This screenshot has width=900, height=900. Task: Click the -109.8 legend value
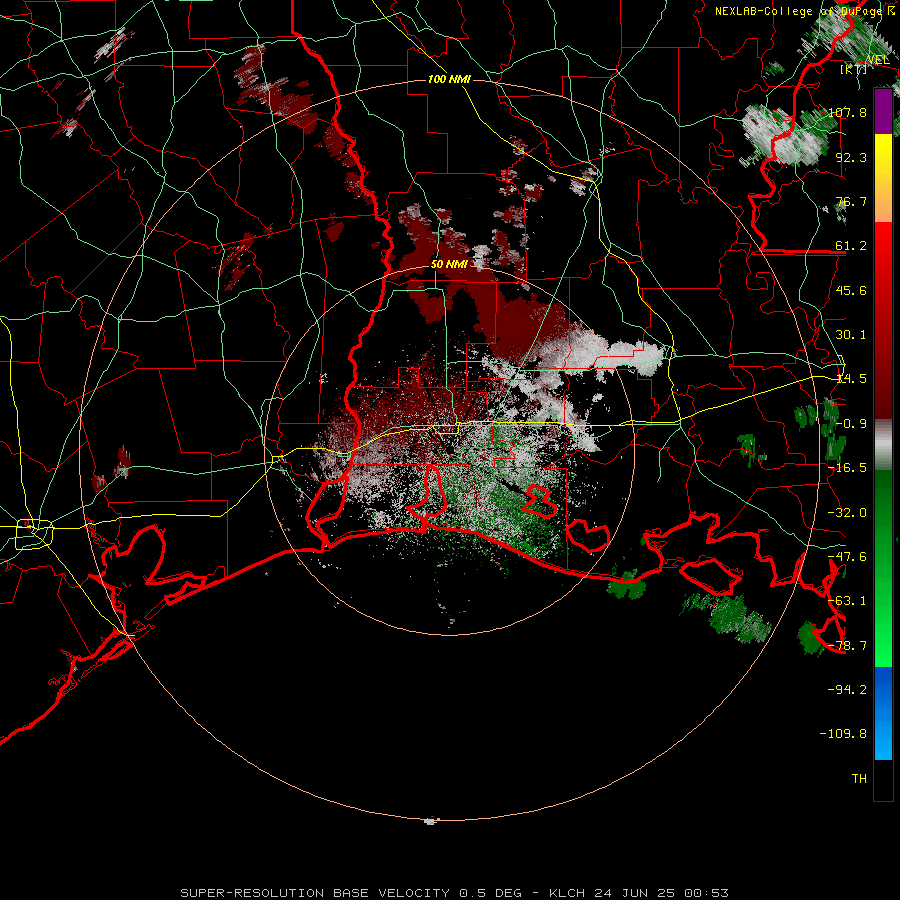843,734
